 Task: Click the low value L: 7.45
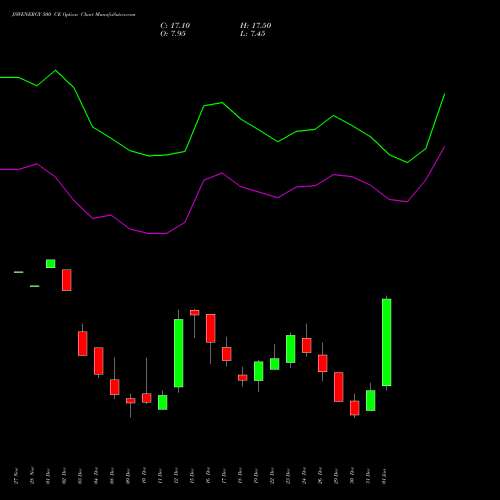pos(253,34)
